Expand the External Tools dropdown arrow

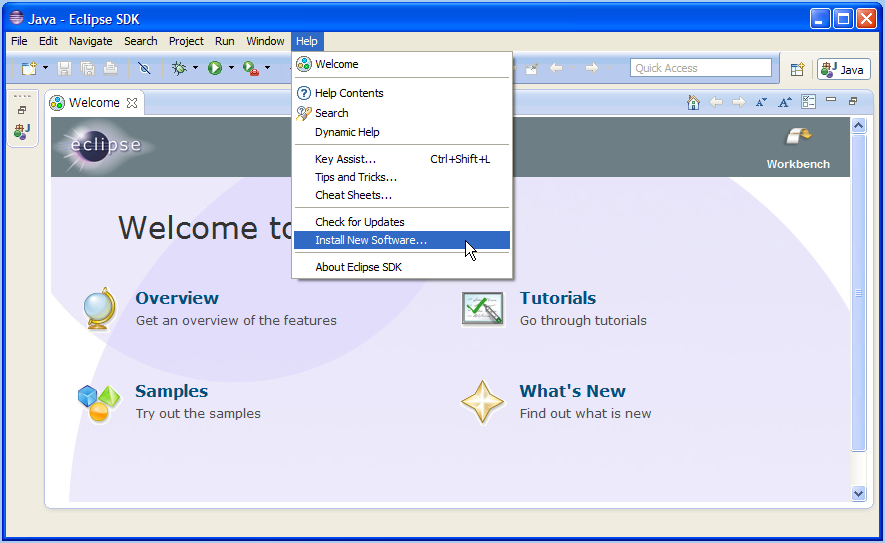tap(268, 68)
